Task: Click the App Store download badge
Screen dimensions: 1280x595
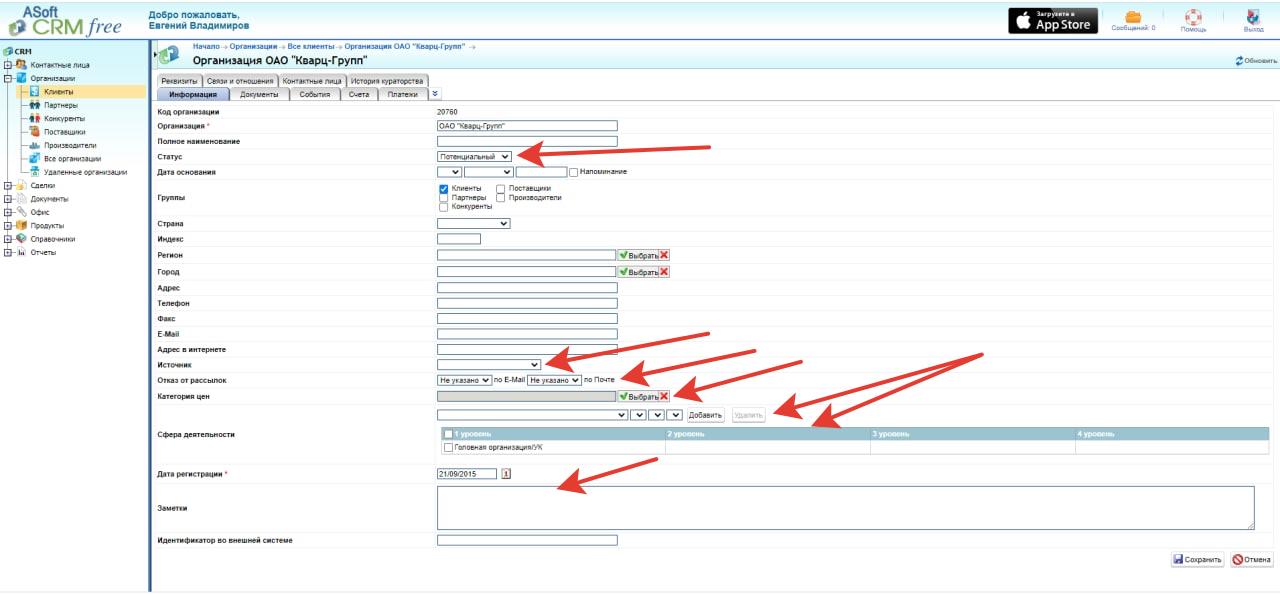Action: pyautogui.click(x=1052, y=21)
